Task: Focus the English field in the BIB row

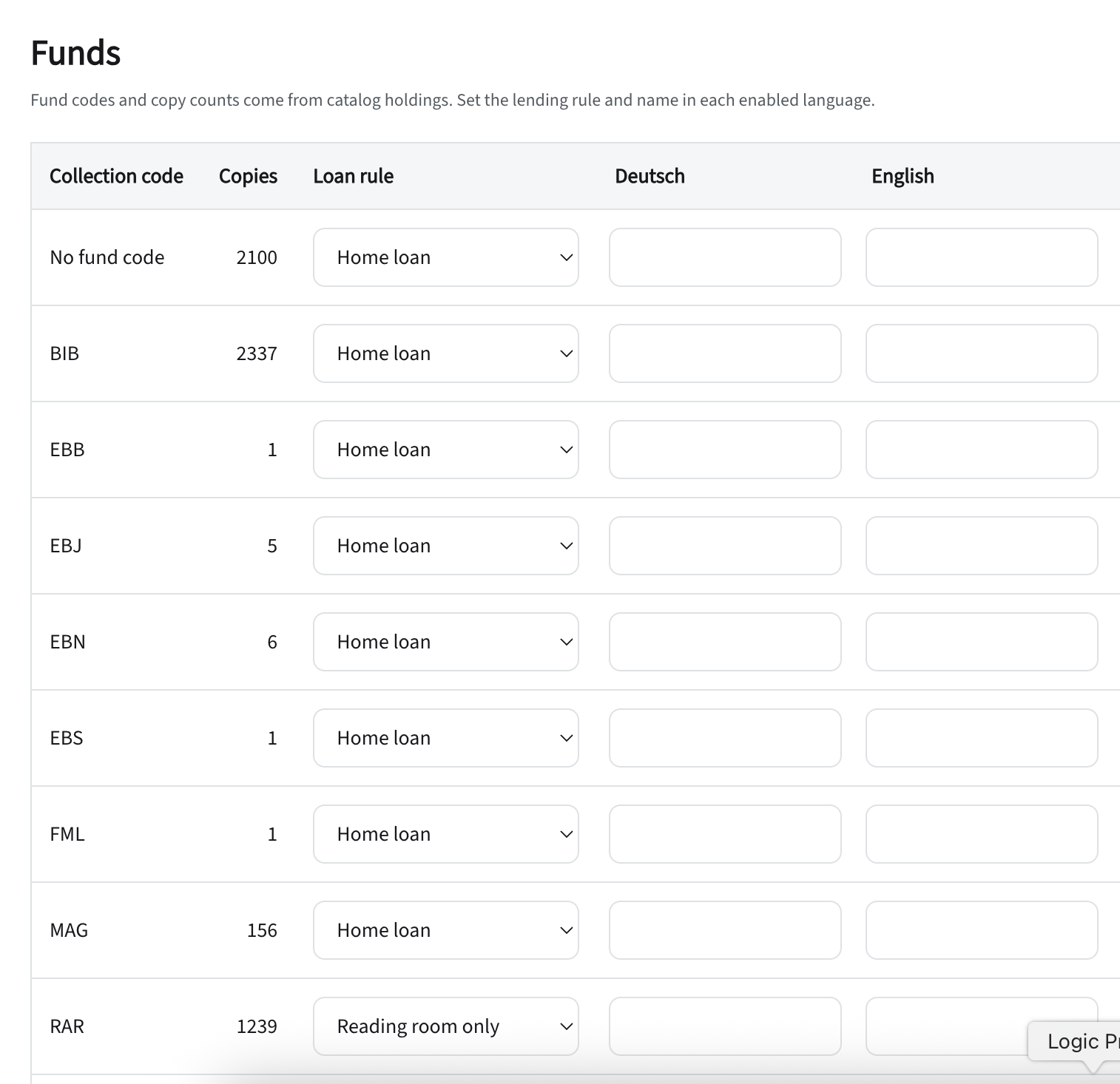Action: [982, 353]
